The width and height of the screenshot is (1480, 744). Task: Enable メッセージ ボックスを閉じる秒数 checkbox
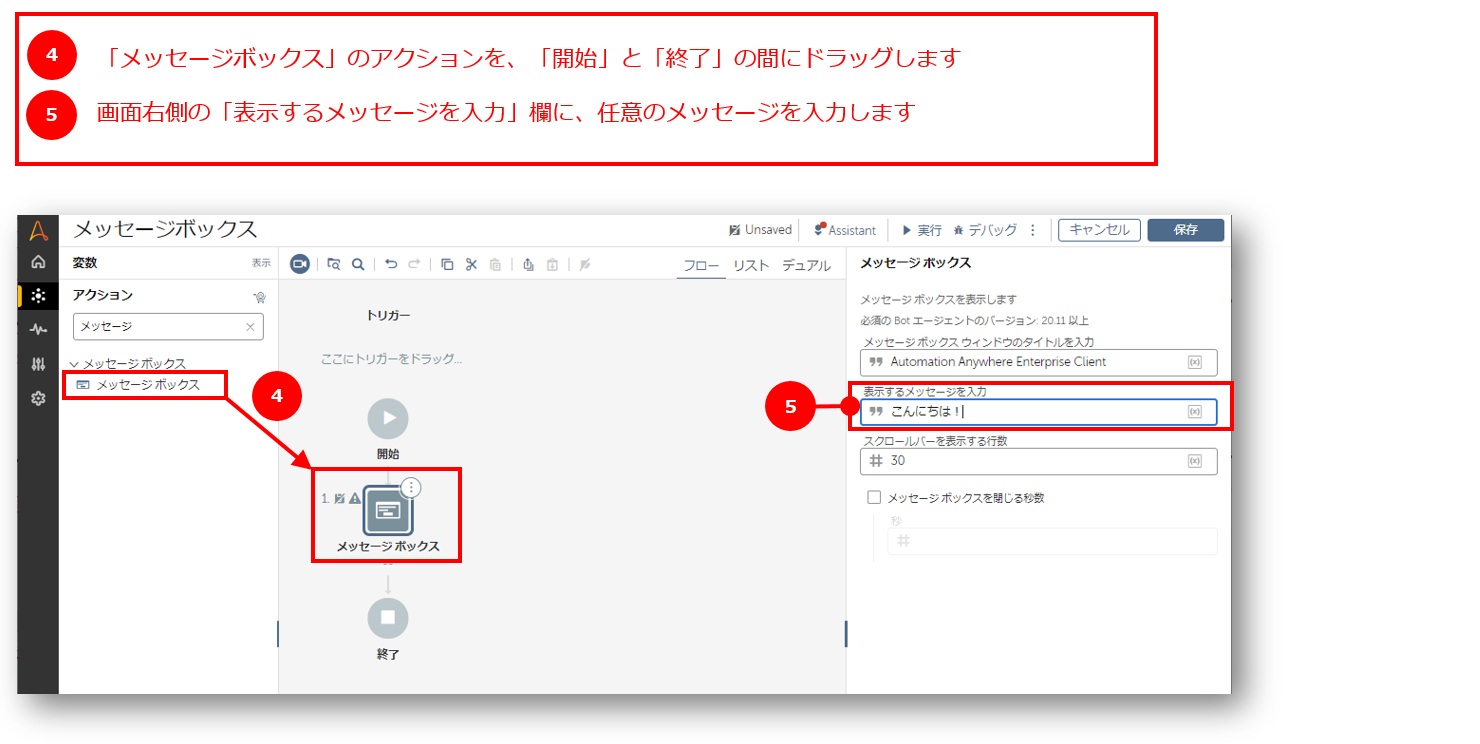874,497
